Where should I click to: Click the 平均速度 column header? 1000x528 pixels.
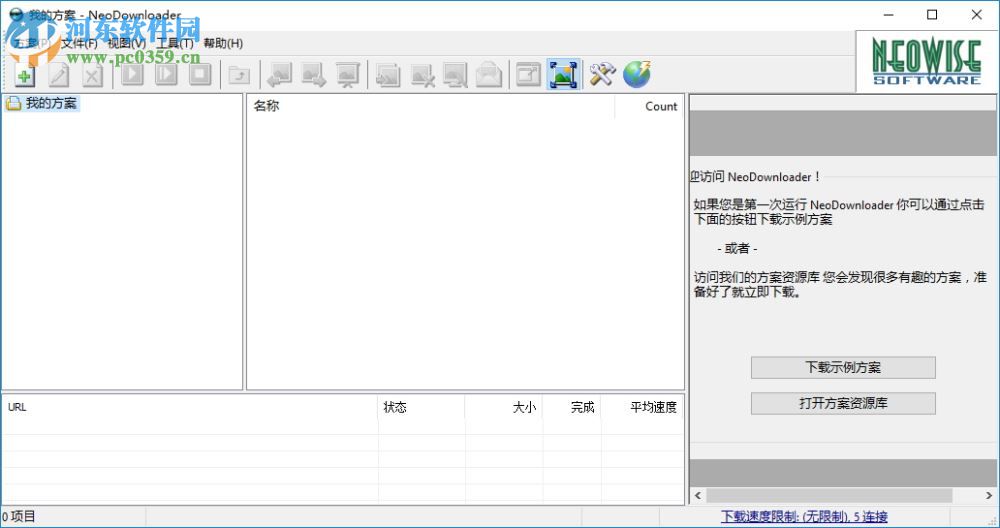(x=642, y=407)
